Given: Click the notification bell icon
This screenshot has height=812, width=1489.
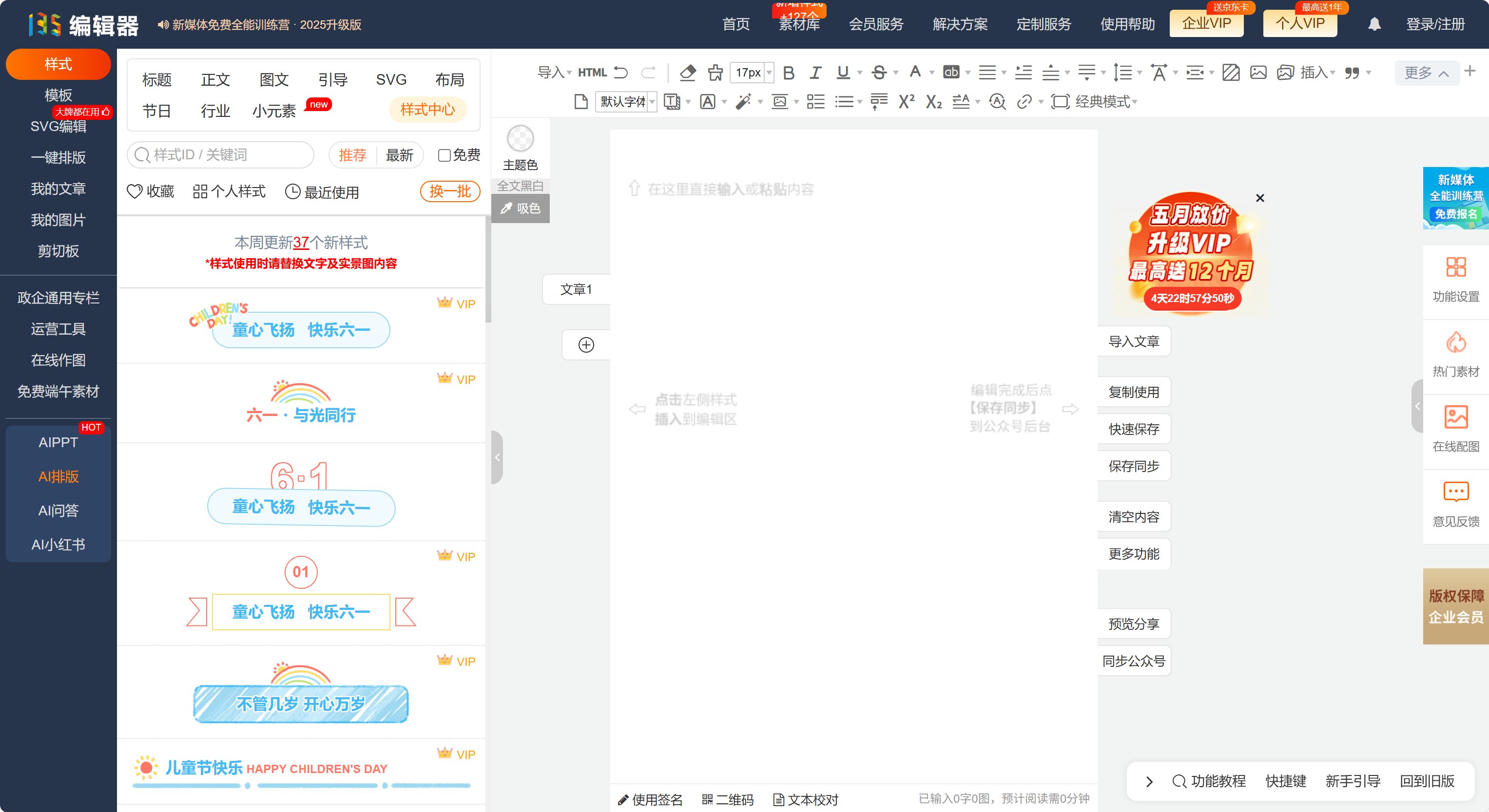Looking at the screenshot, I should tap(1374, 24).
